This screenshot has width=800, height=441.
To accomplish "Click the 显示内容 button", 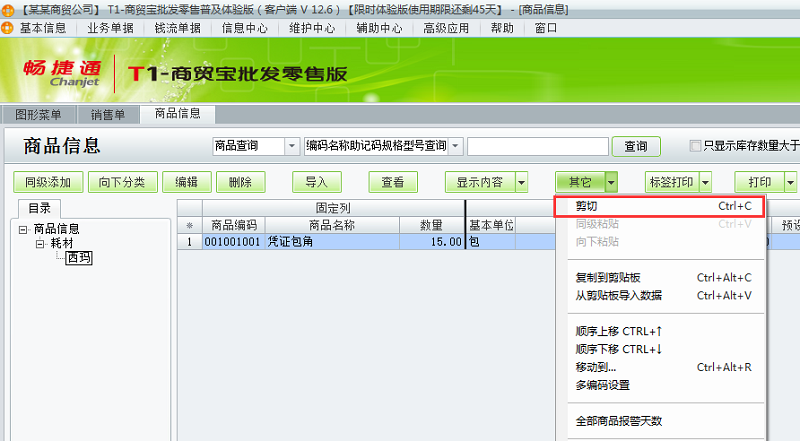I will [x=480, y=182].
